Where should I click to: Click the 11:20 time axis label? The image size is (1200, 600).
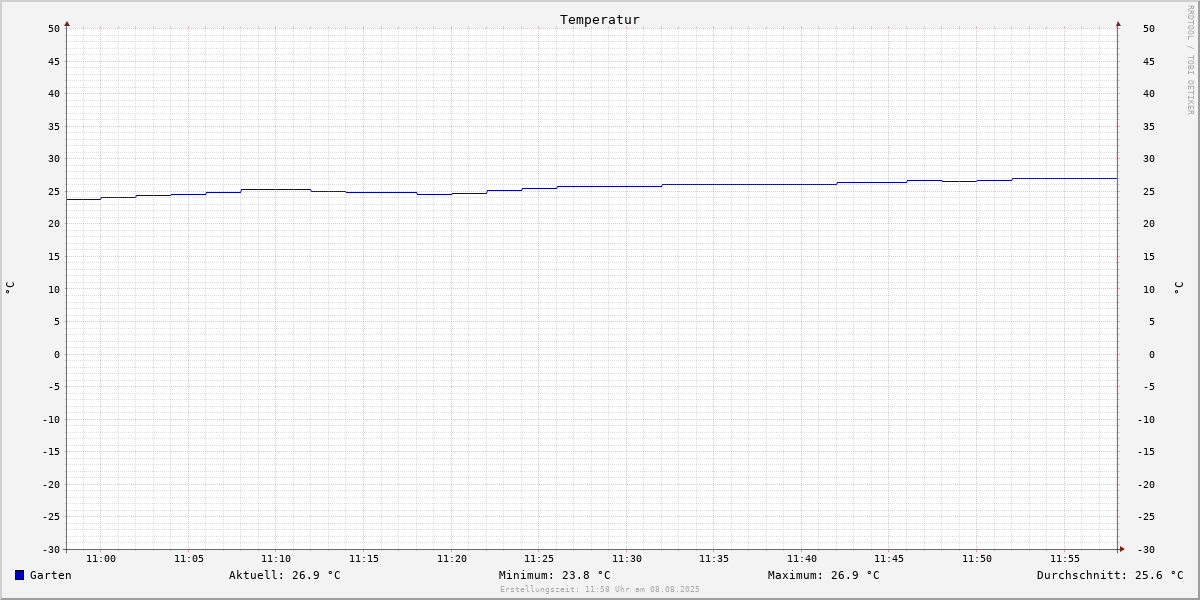click(452, 559)
